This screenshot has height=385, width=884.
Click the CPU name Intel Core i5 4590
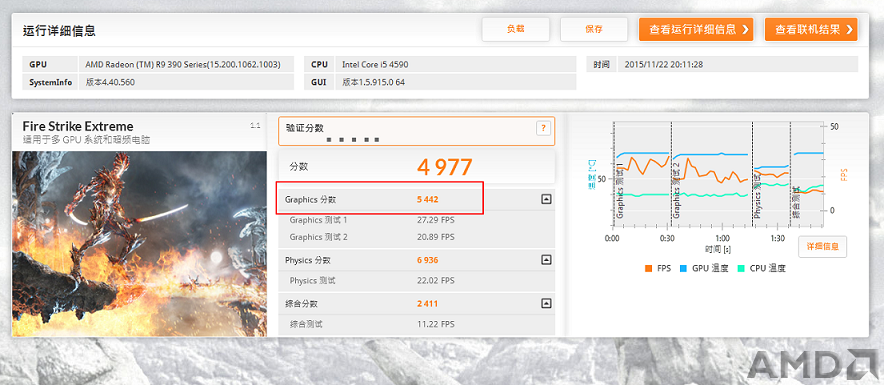(375, 64)
